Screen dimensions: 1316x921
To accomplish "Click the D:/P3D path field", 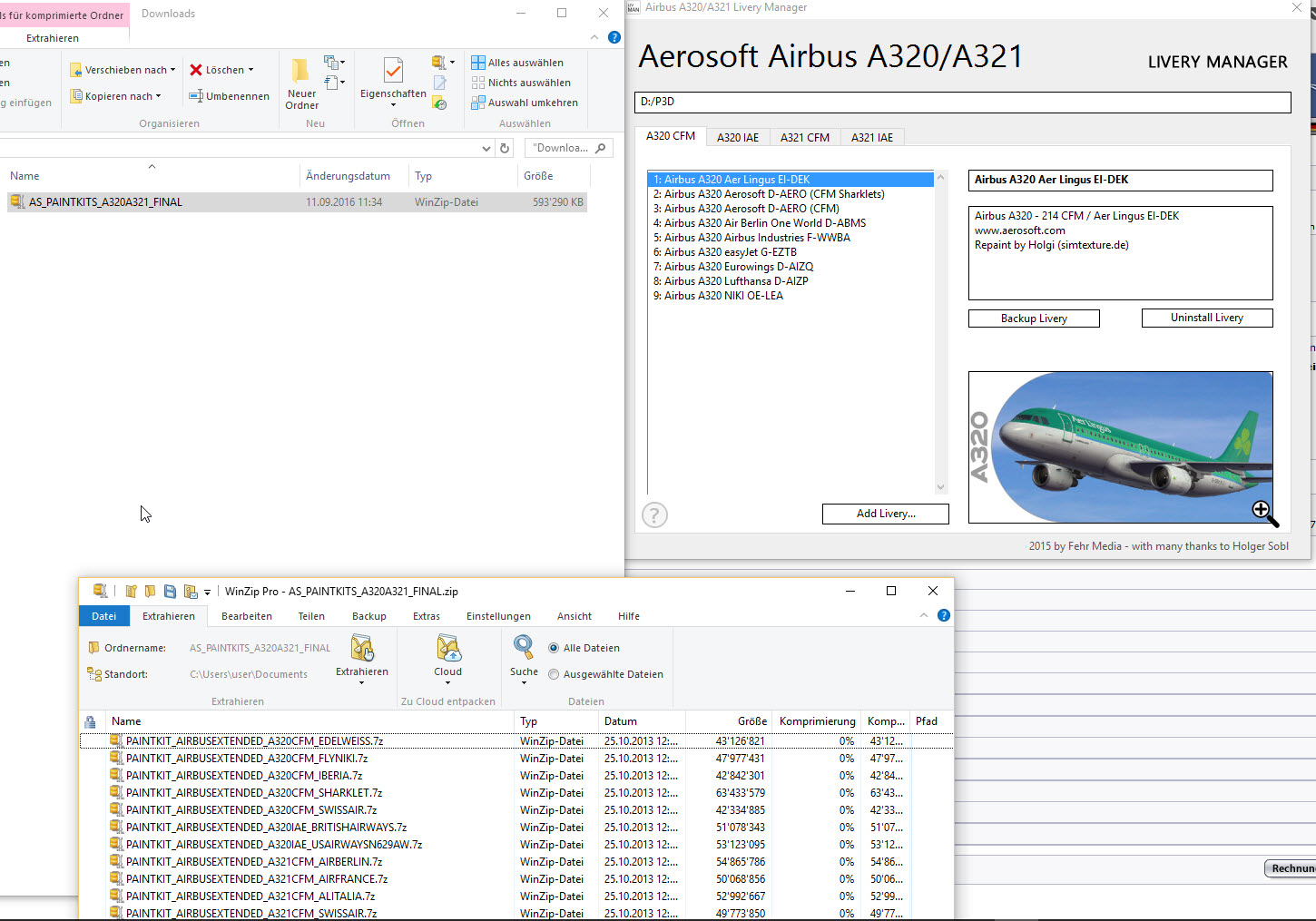I will tap(962, 102).
